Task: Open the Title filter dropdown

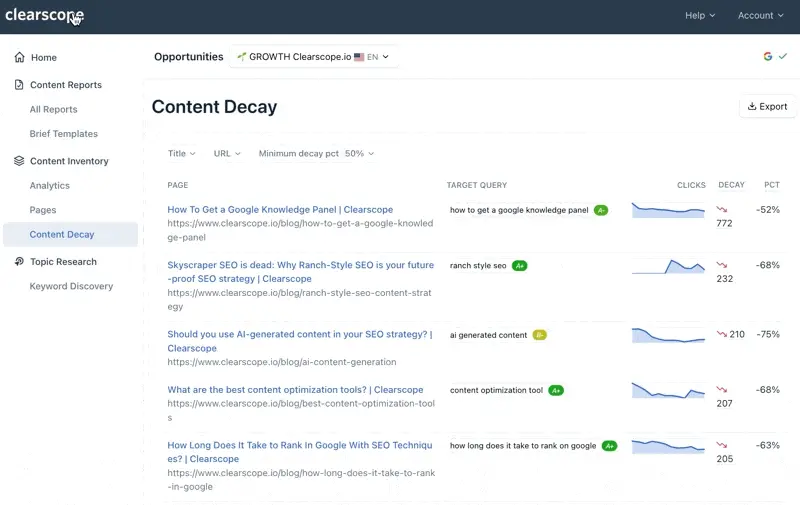Action: [x=182, y=154]
